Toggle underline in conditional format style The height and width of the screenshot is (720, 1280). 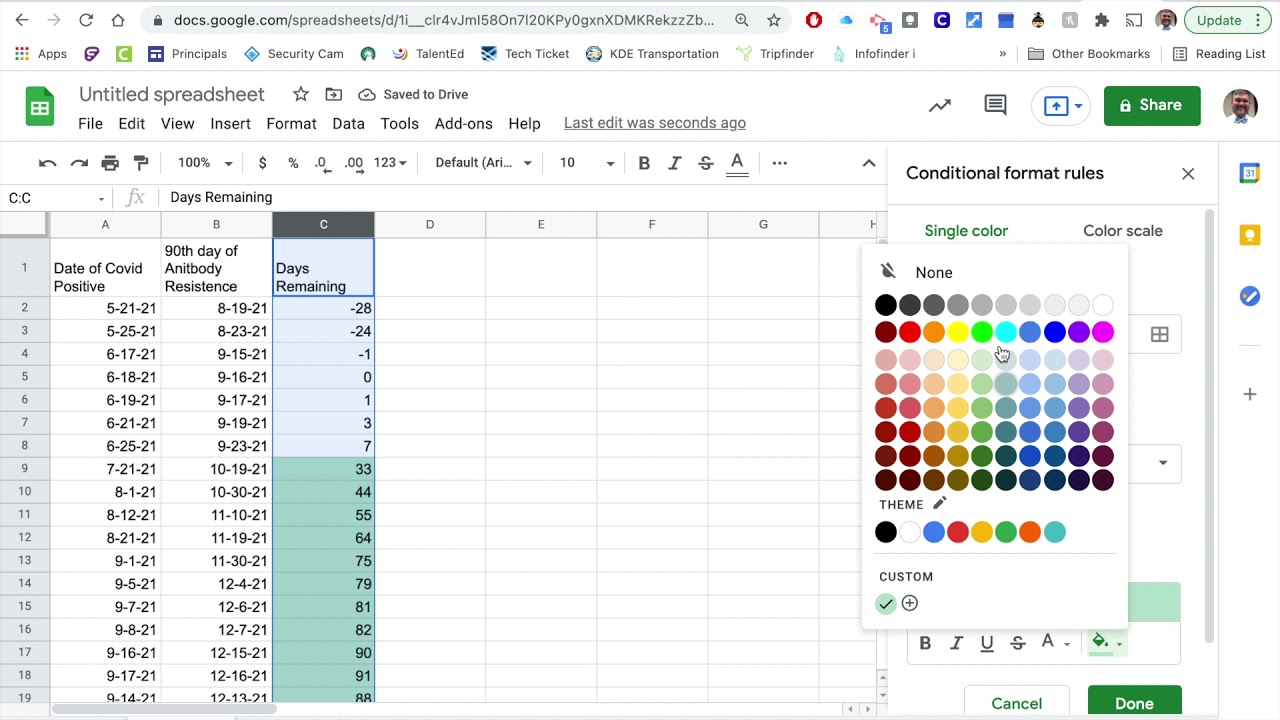(x=987, y=643)
